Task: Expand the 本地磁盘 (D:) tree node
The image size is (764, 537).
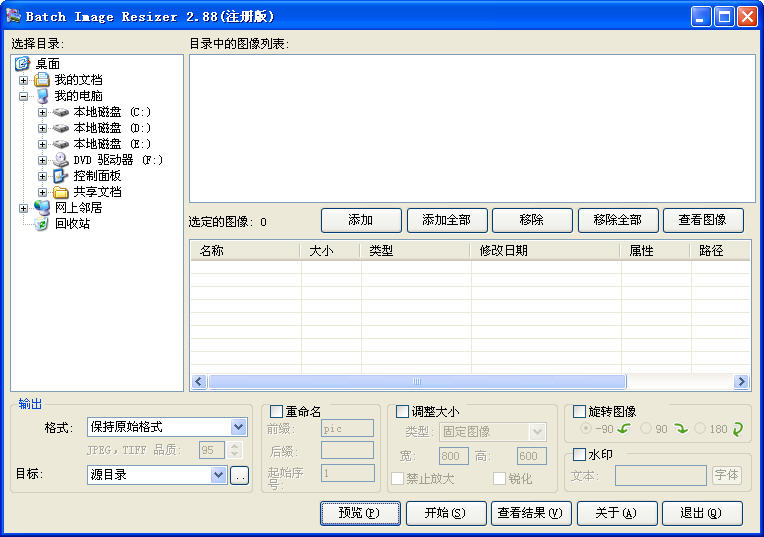Action: pos(43,128)
